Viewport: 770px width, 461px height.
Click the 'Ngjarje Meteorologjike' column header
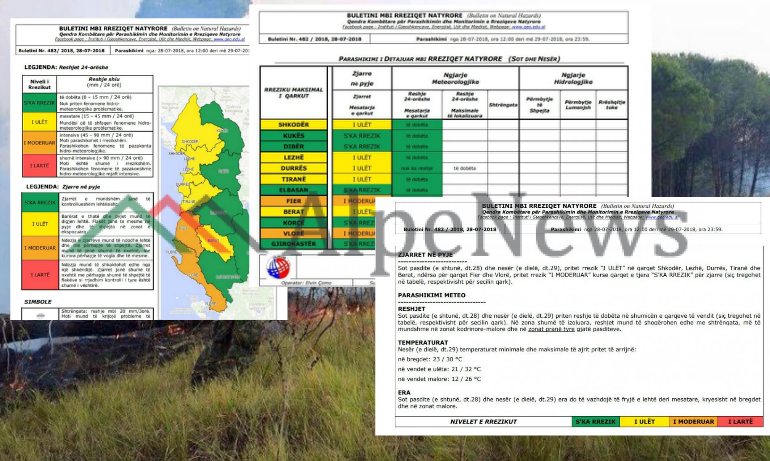[x=455, y=79]
